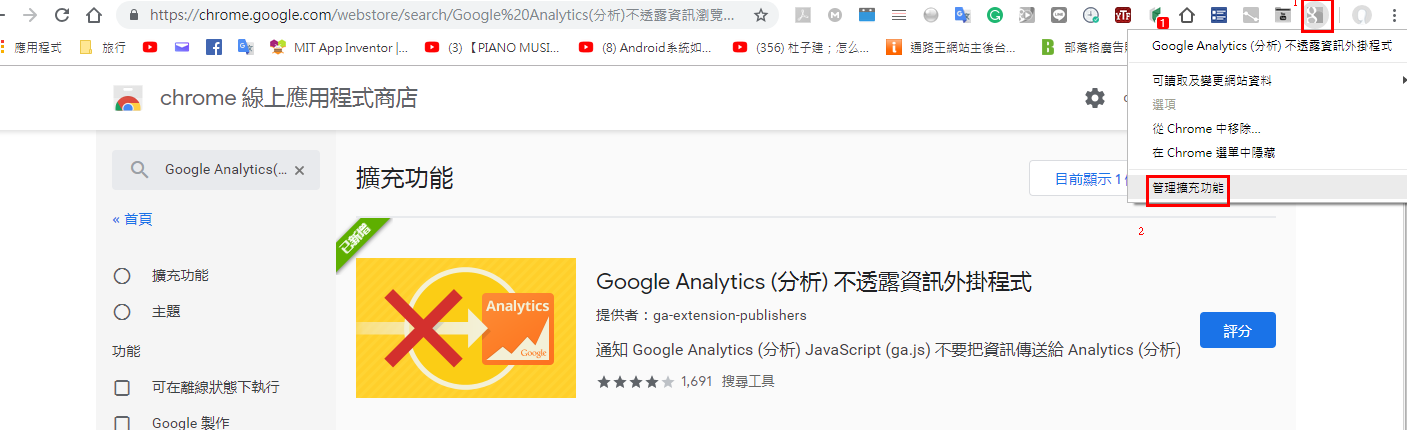
Task: Click the browser forward arrow
Action: click(29, 15)
